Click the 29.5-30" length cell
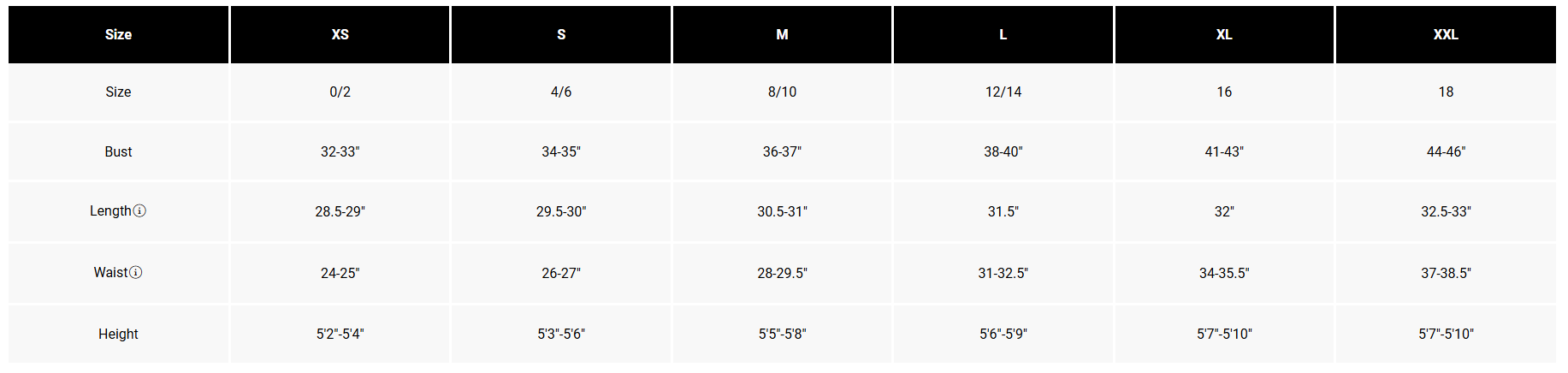 [x=561, y=211]
